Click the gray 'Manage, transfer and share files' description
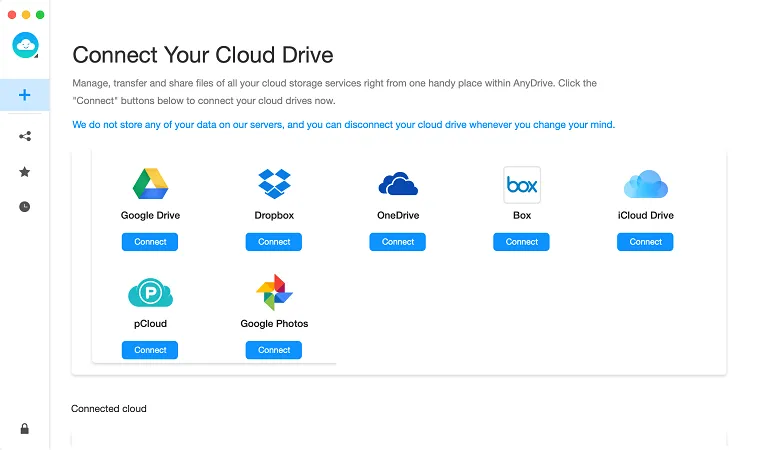The height and width of the screenshot is (450, 760). tap(334, 92)
